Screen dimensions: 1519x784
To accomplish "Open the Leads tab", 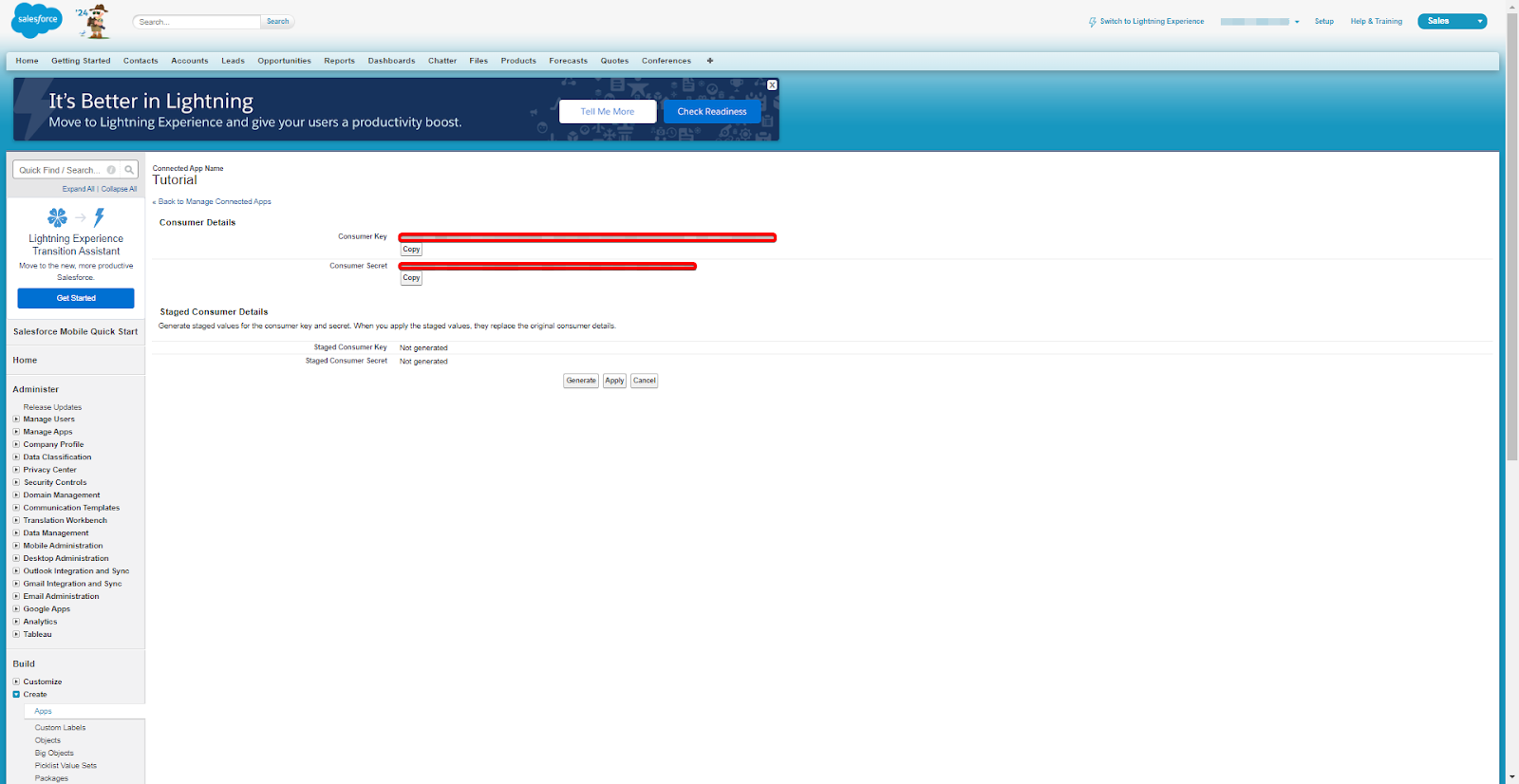I will 234,61.
